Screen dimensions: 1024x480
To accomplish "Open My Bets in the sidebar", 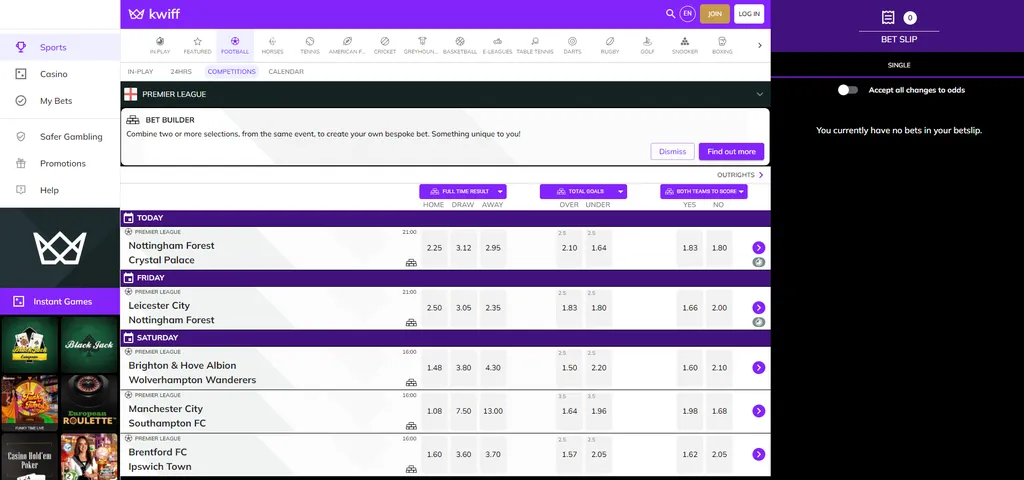I will click(60, 101).
